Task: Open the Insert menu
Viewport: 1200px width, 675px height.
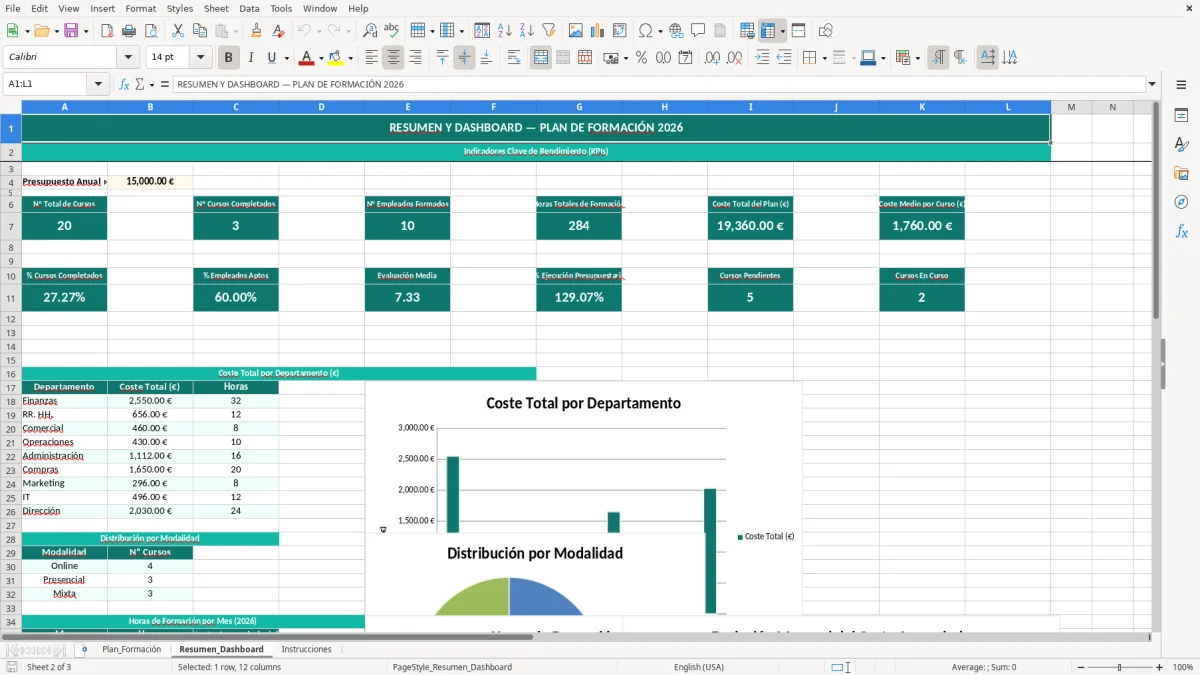Action: pos(102,8)
